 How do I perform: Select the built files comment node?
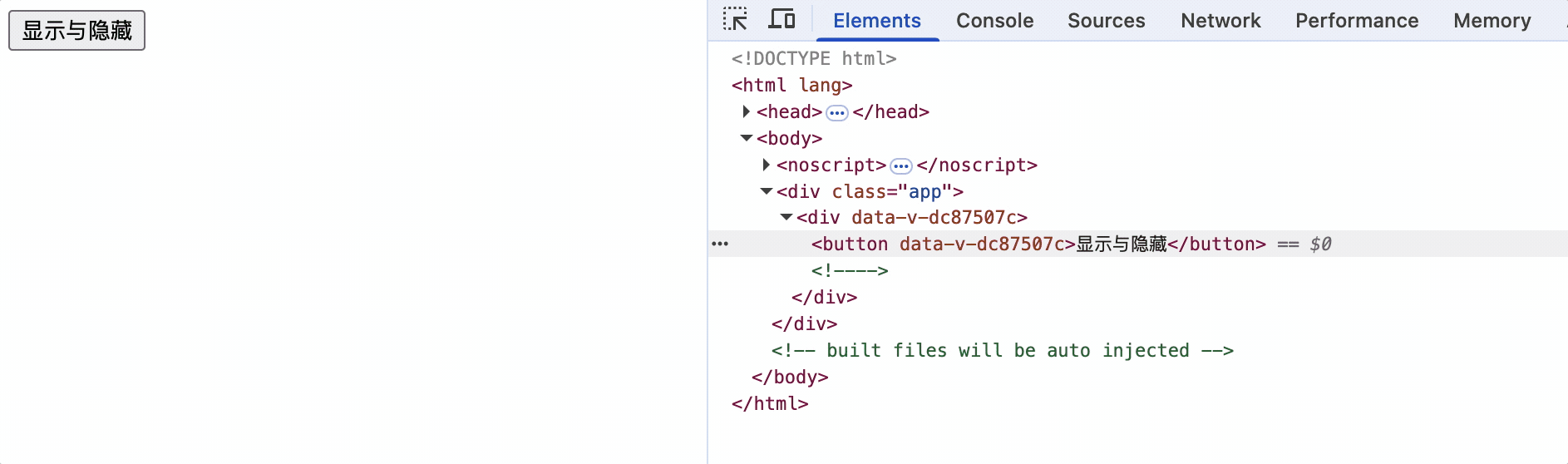click(x=1002, y=350)
